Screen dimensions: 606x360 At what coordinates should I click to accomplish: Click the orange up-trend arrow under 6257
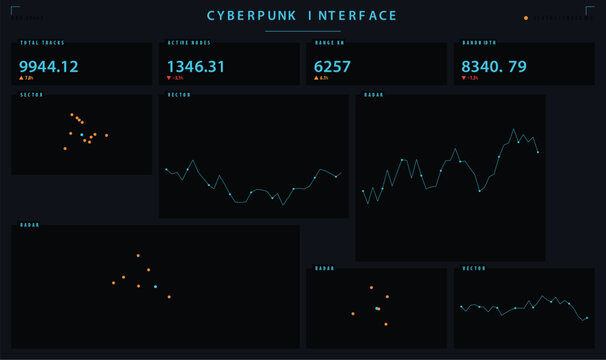pos(316,78)
